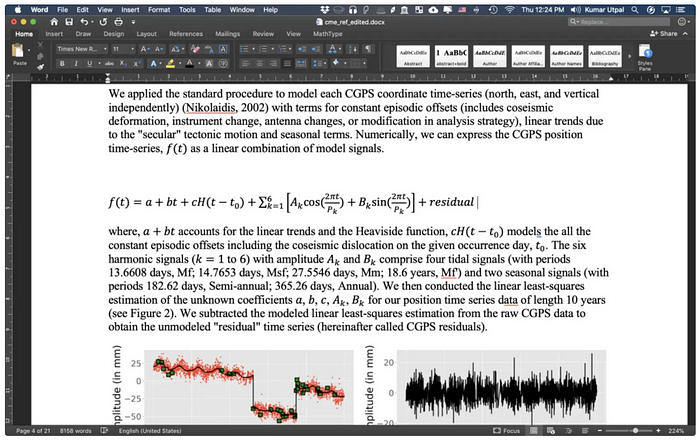Decrease font size with smaller A
The image size is (700, 441).
[159, 49]
